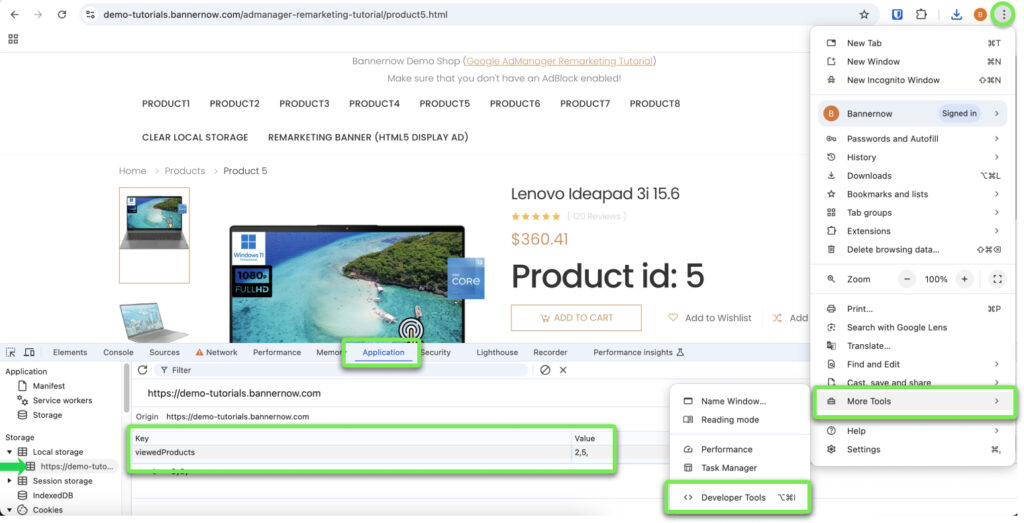
Task: Click CLEAR LOCAL STORAGE nav link
Action: click(x=195, y=138)
